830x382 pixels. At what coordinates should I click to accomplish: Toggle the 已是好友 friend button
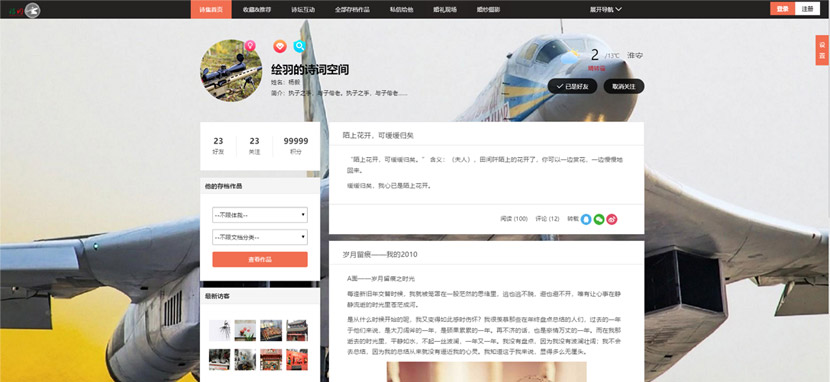[572, 86]
